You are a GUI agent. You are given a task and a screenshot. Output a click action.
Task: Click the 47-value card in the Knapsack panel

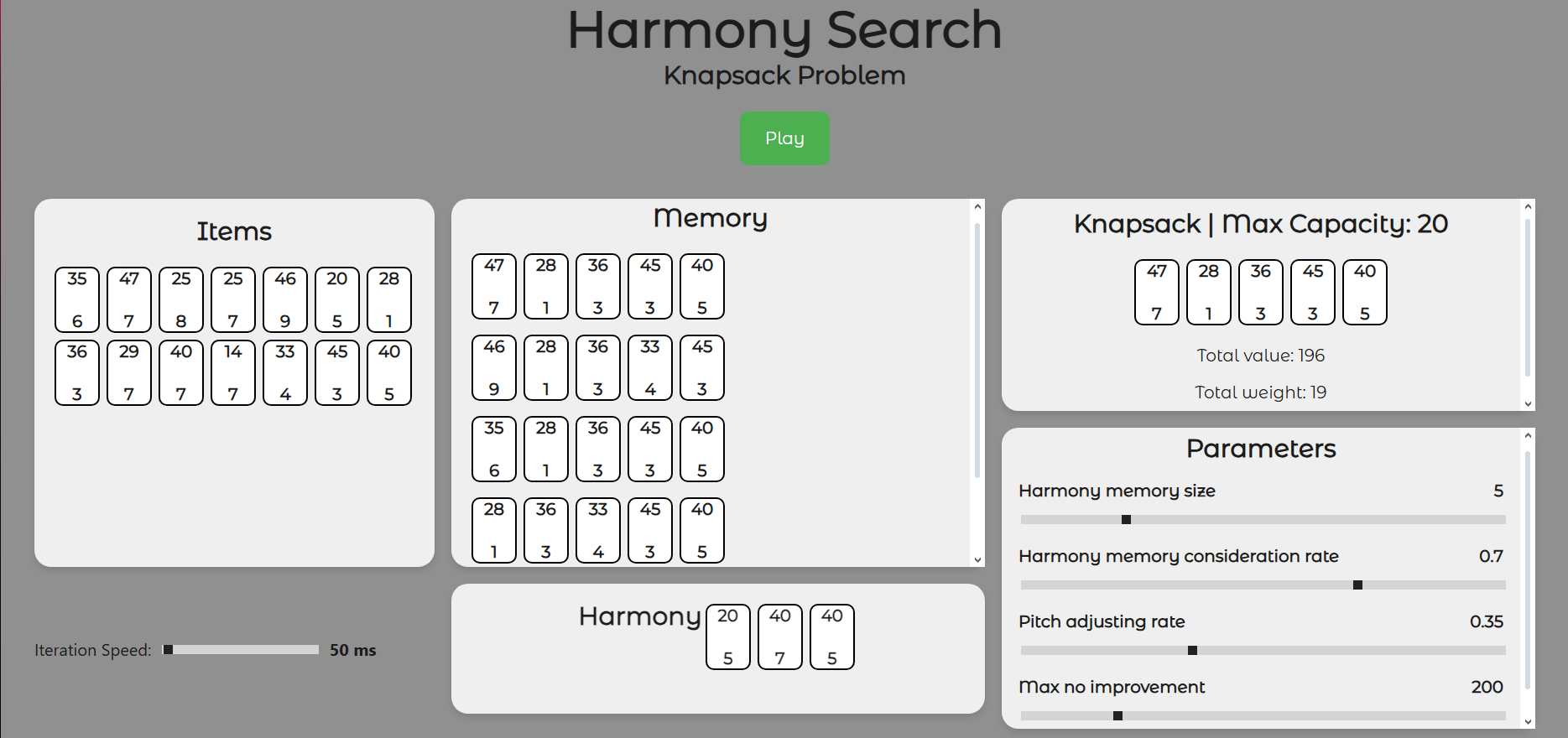pos(1156,292)
